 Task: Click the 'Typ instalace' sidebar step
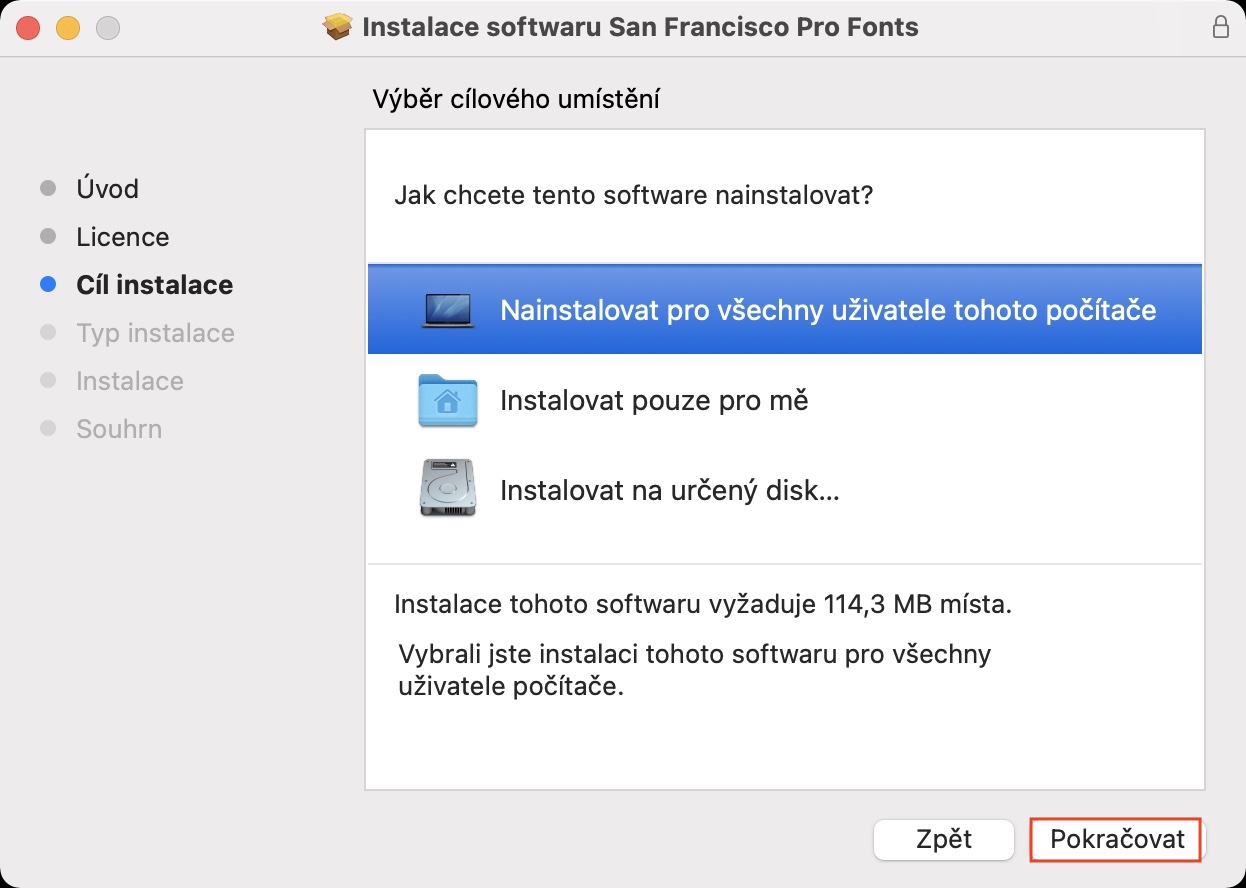(x=155, y=333)
